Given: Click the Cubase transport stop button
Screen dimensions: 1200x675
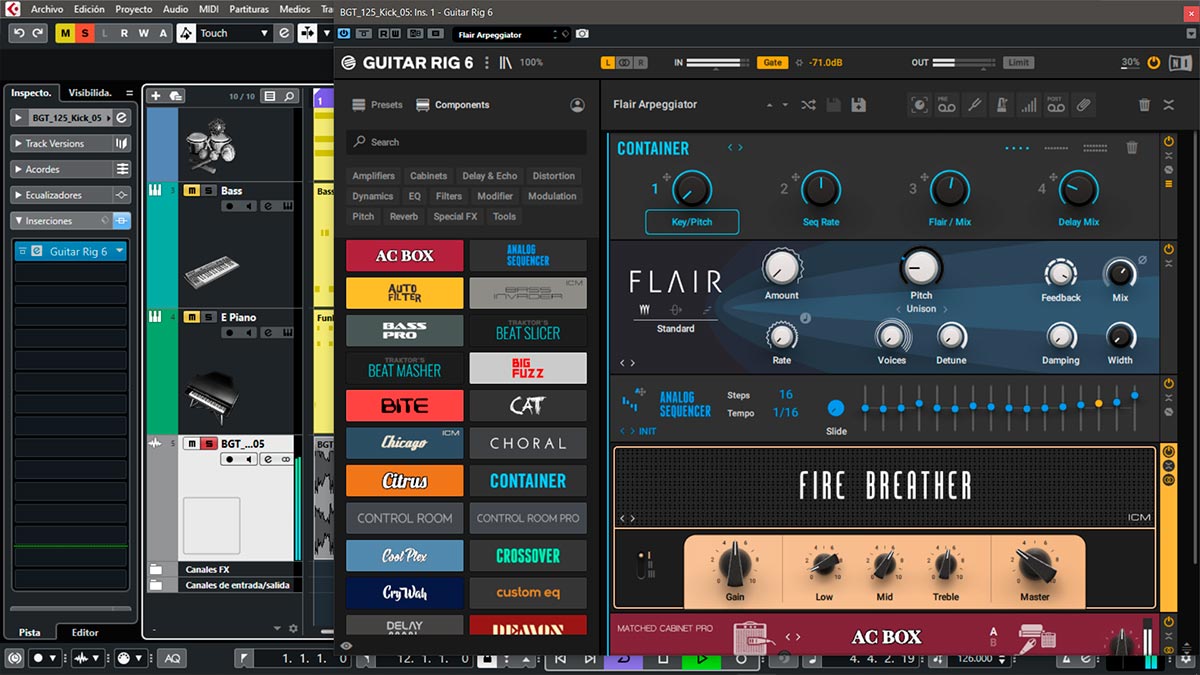Looking at the screenshot, I should (x=662, y=658).
